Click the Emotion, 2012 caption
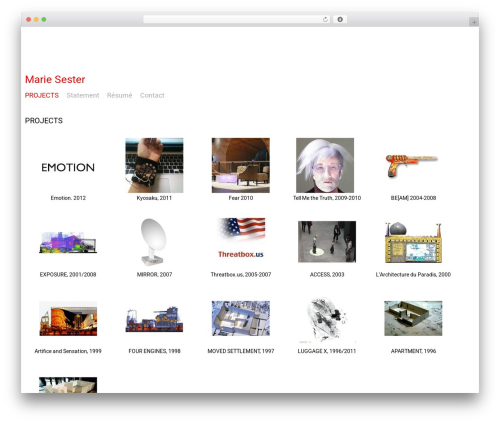The image size is (500, 423). 68,198
